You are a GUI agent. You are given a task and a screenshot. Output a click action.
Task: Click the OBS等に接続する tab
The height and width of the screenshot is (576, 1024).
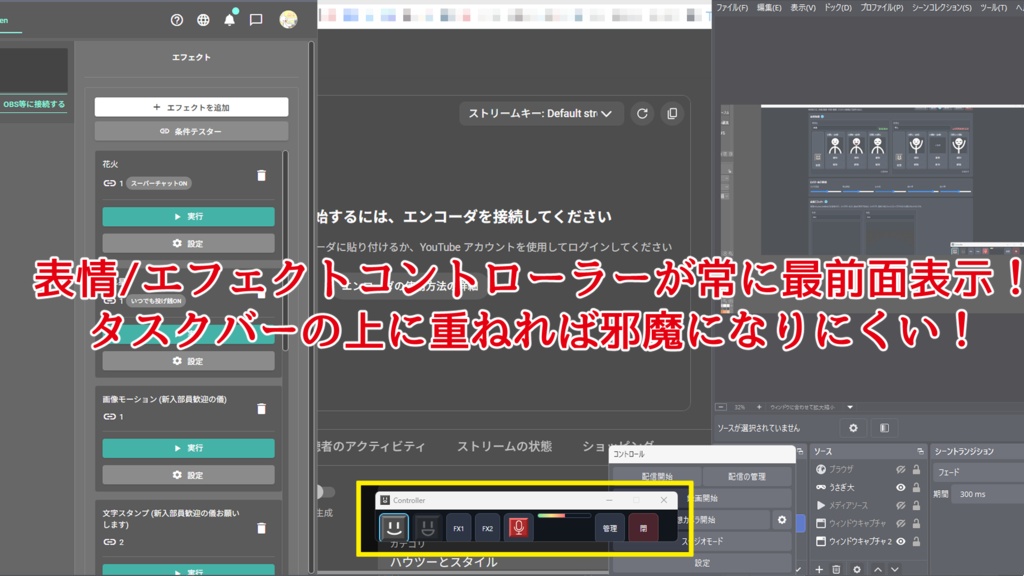[33, 104]
